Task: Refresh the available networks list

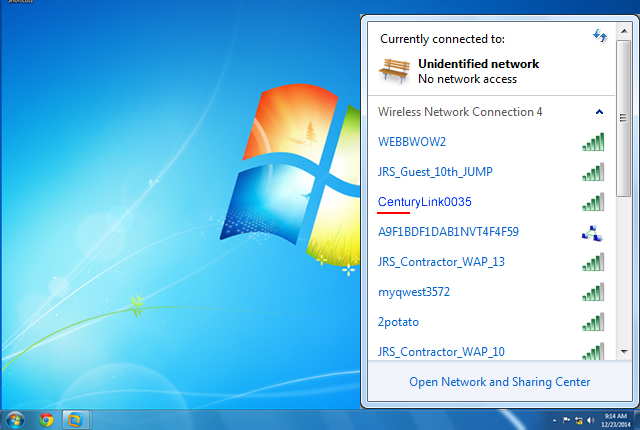Action: (x=600, y=36)
